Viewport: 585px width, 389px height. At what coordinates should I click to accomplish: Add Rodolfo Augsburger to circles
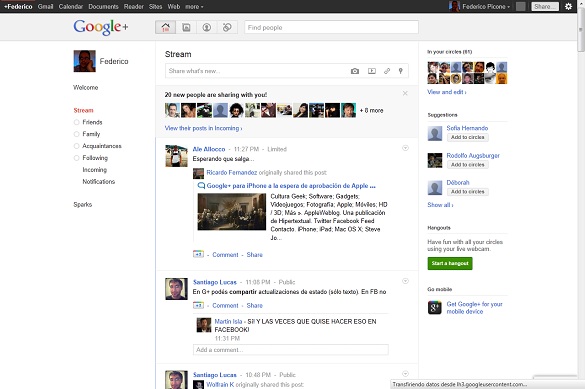coord(467,164)
